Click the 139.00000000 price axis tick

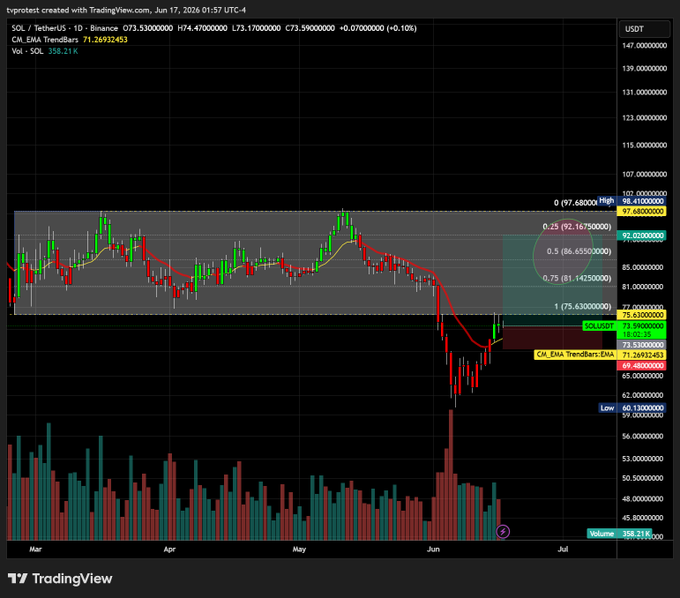click(x=644, y=69)
